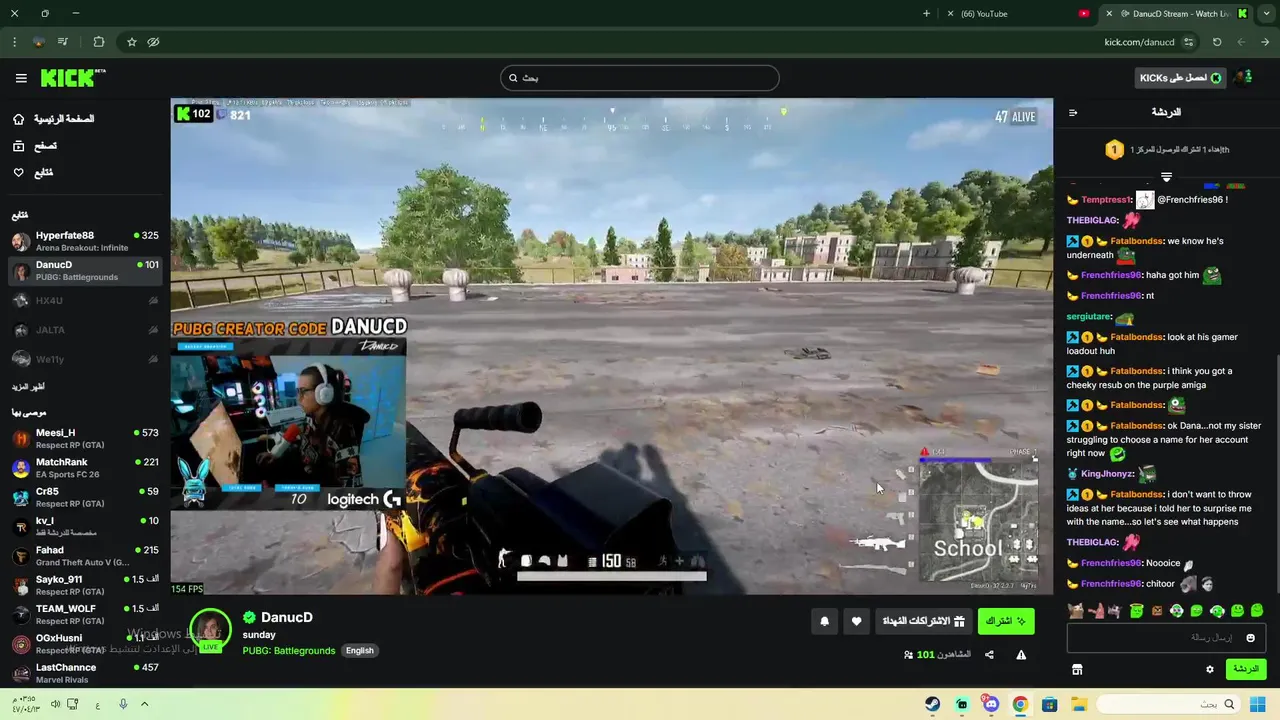Open Browse link in sidebar
The height and width of the screenshot is (720, 1280).
45,146
